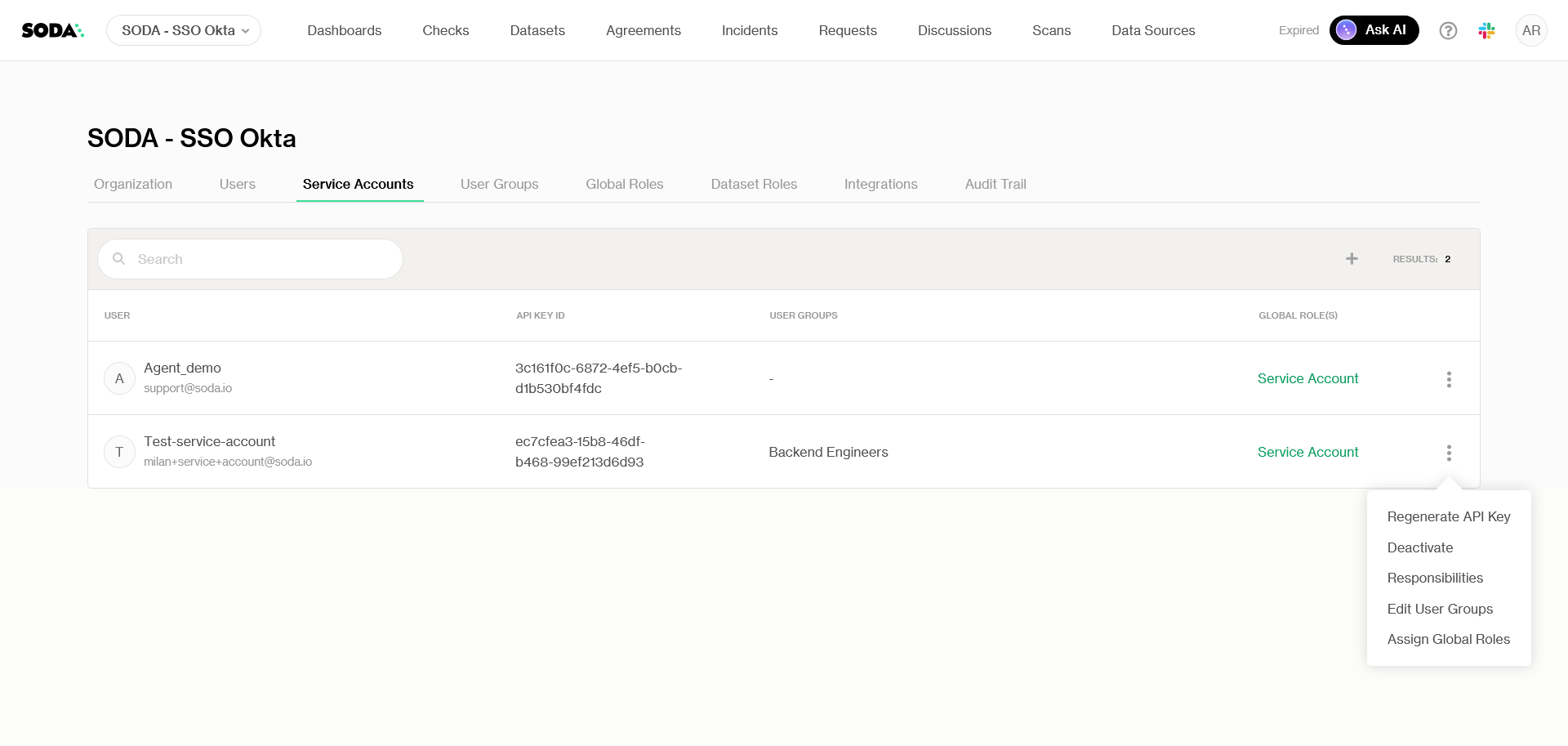Switch to the Users tab
The image size is (1568, 746).
[x=237, y=184]
